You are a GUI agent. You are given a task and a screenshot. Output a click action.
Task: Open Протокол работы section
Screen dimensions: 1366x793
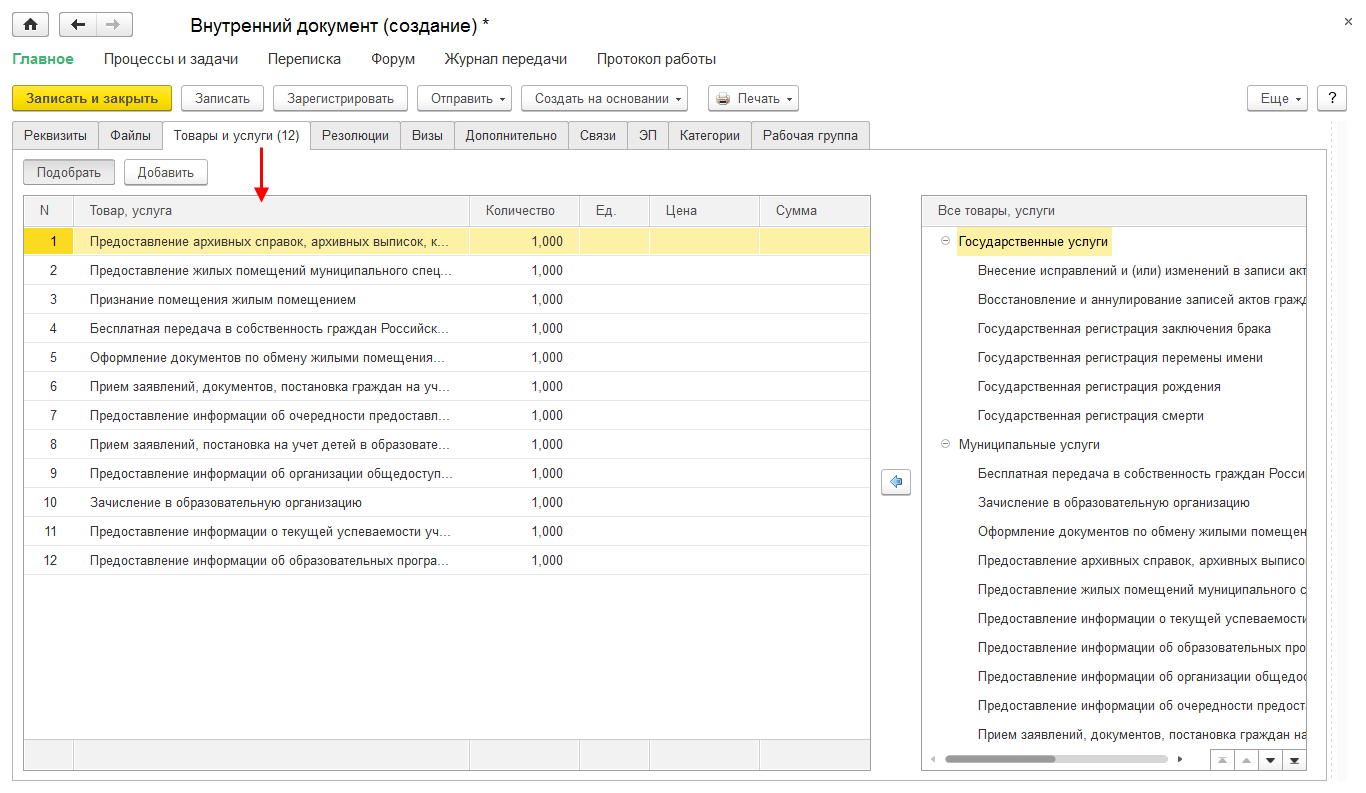point(656,59)
